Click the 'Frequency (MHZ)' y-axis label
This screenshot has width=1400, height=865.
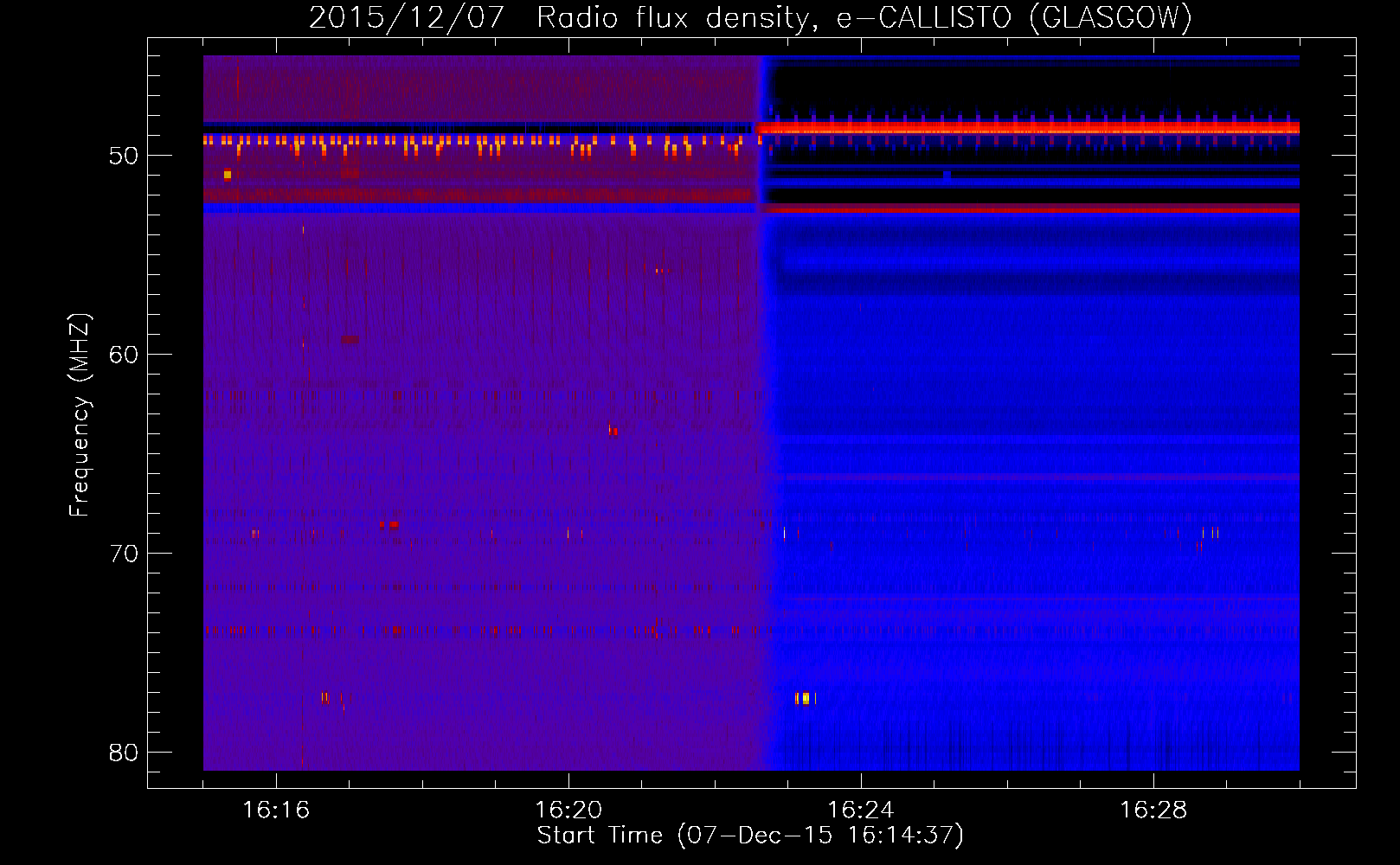pyautogui.click(x=80, y=415)
